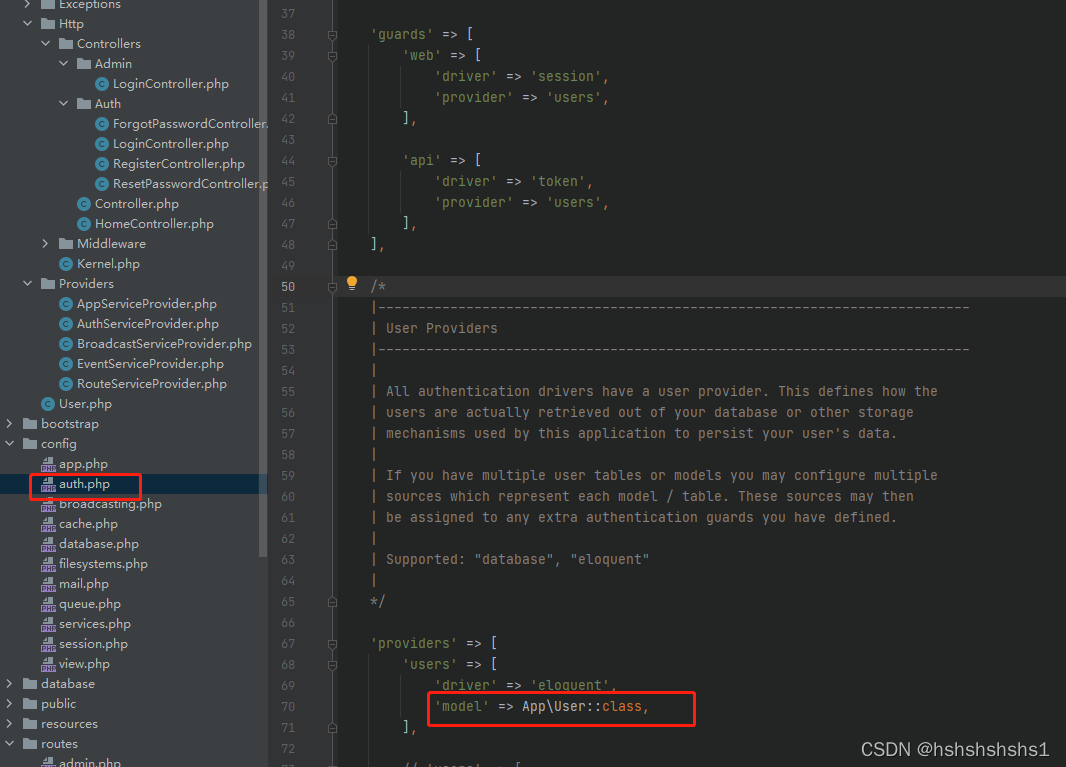Fold the 'guards' array at line 38

(x=332, y=35)
